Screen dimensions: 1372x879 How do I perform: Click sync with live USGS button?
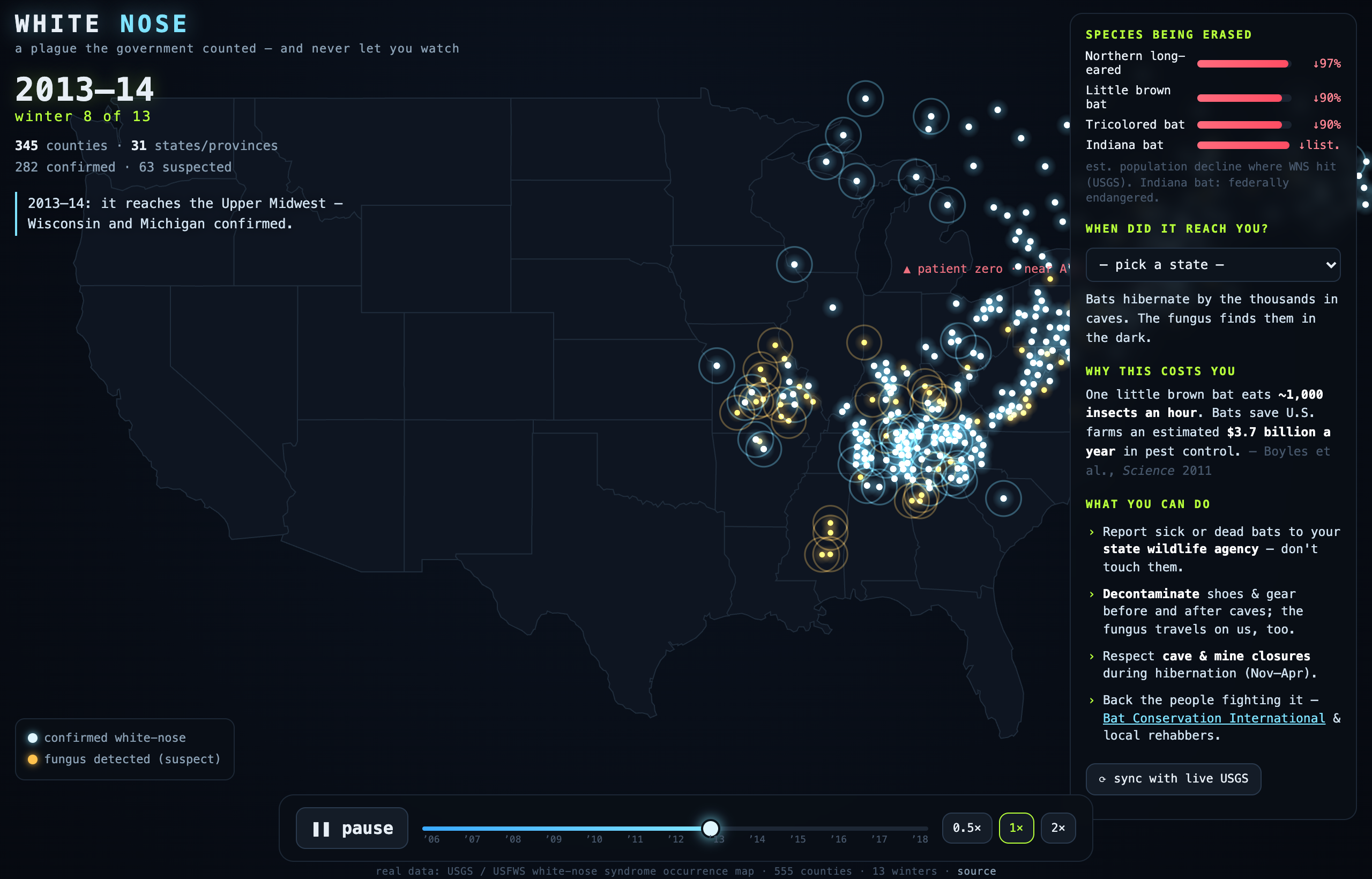click(1173, 779)
